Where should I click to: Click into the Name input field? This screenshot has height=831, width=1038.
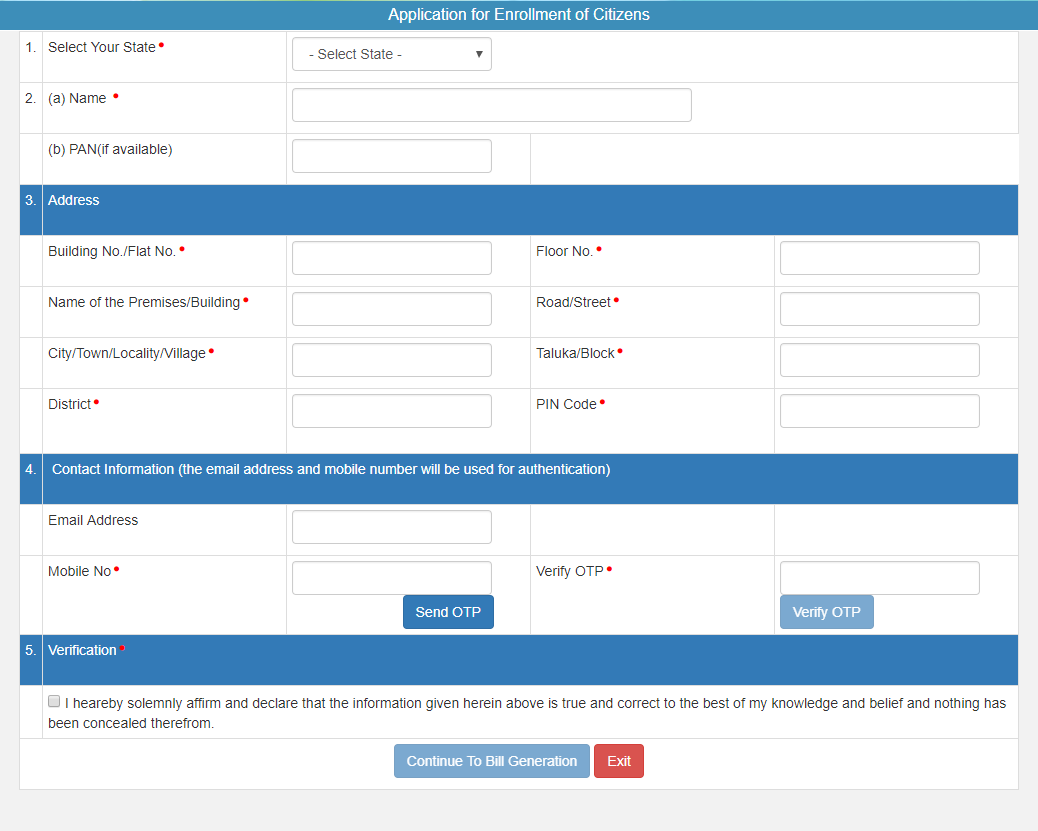pos(491,104)
